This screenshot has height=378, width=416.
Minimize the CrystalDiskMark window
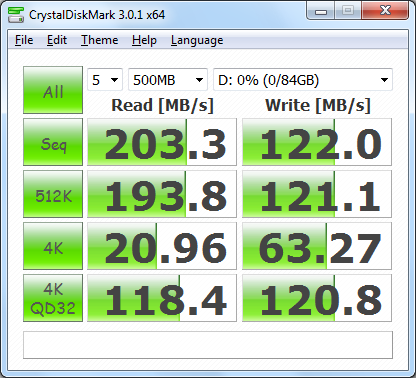[320, 11]
